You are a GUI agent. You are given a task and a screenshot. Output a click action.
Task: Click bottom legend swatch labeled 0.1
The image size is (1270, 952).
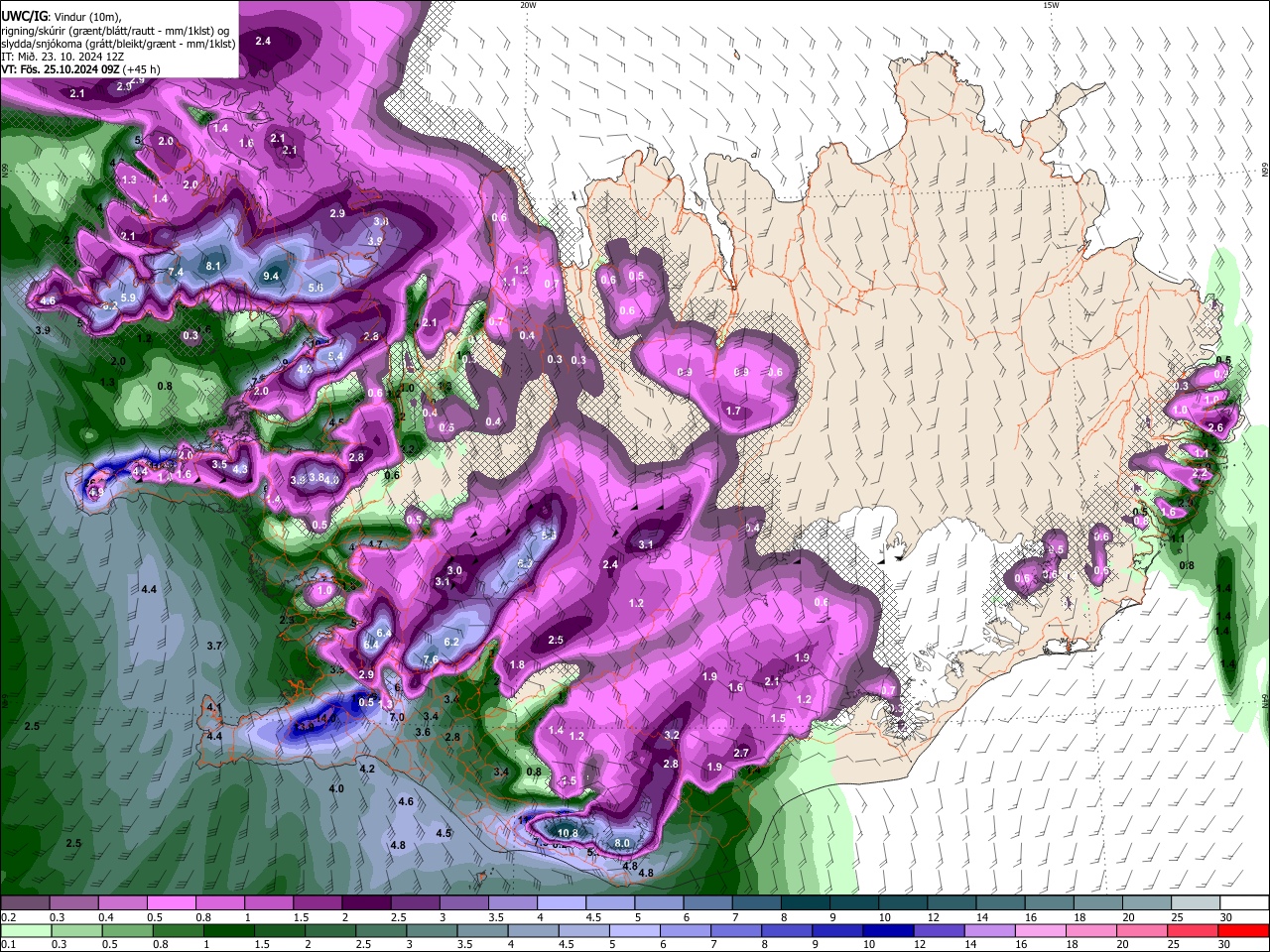24,930
